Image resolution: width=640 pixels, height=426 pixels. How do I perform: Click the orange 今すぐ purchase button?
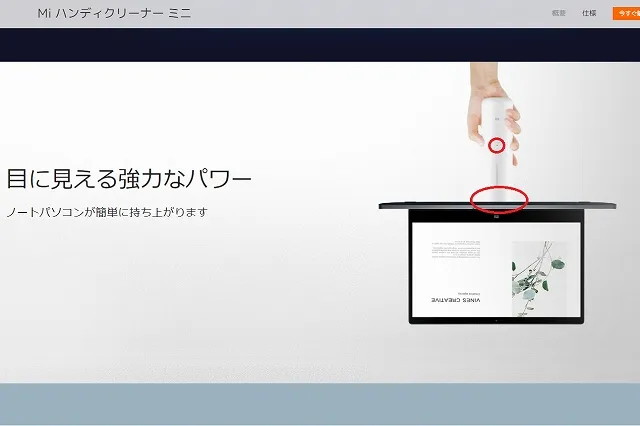pos(626,13)
